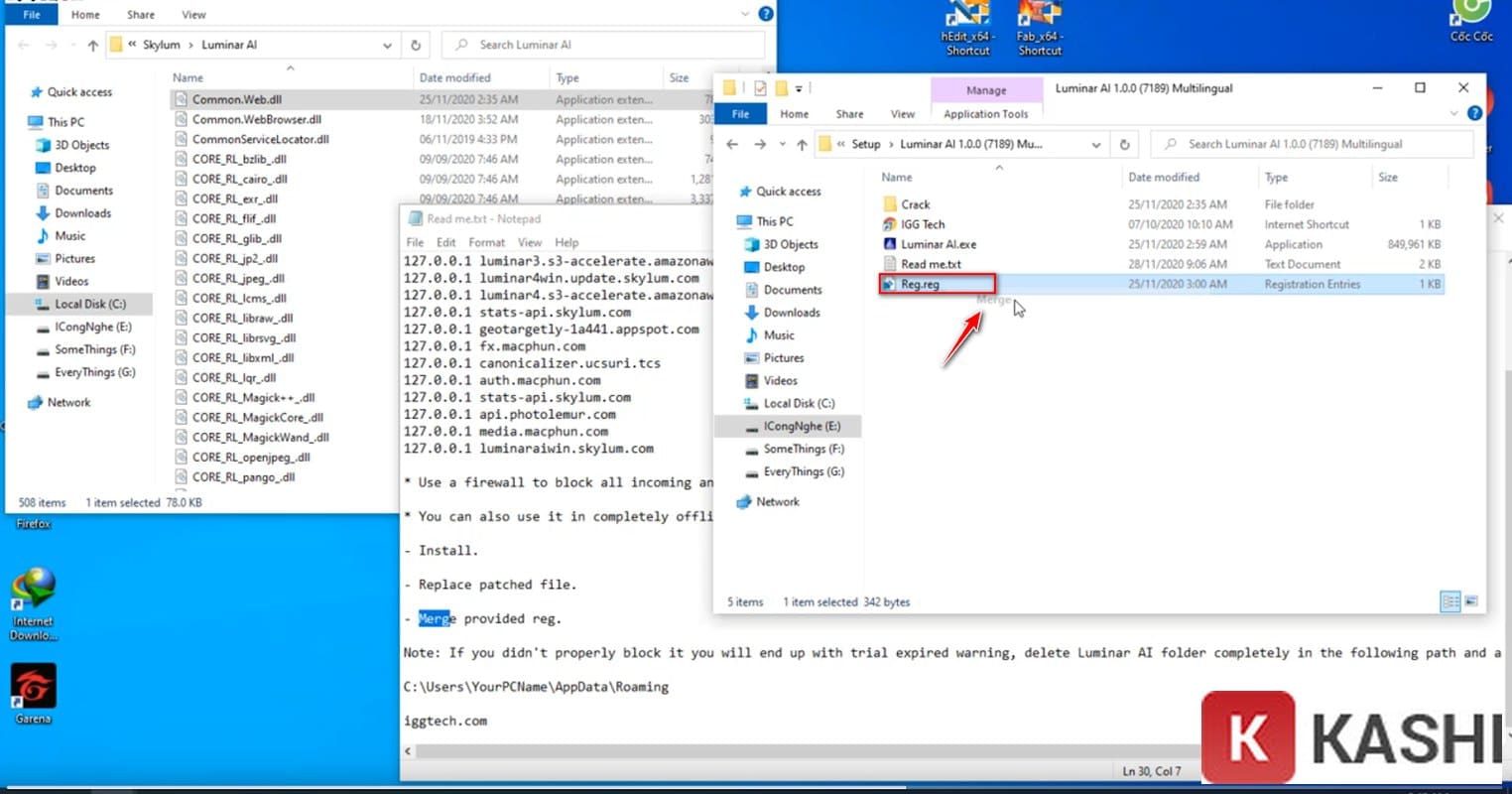Open help in the Luminar Multilingual window
The width and height of the screenshot is (1512, 794).
point(1474,113)
